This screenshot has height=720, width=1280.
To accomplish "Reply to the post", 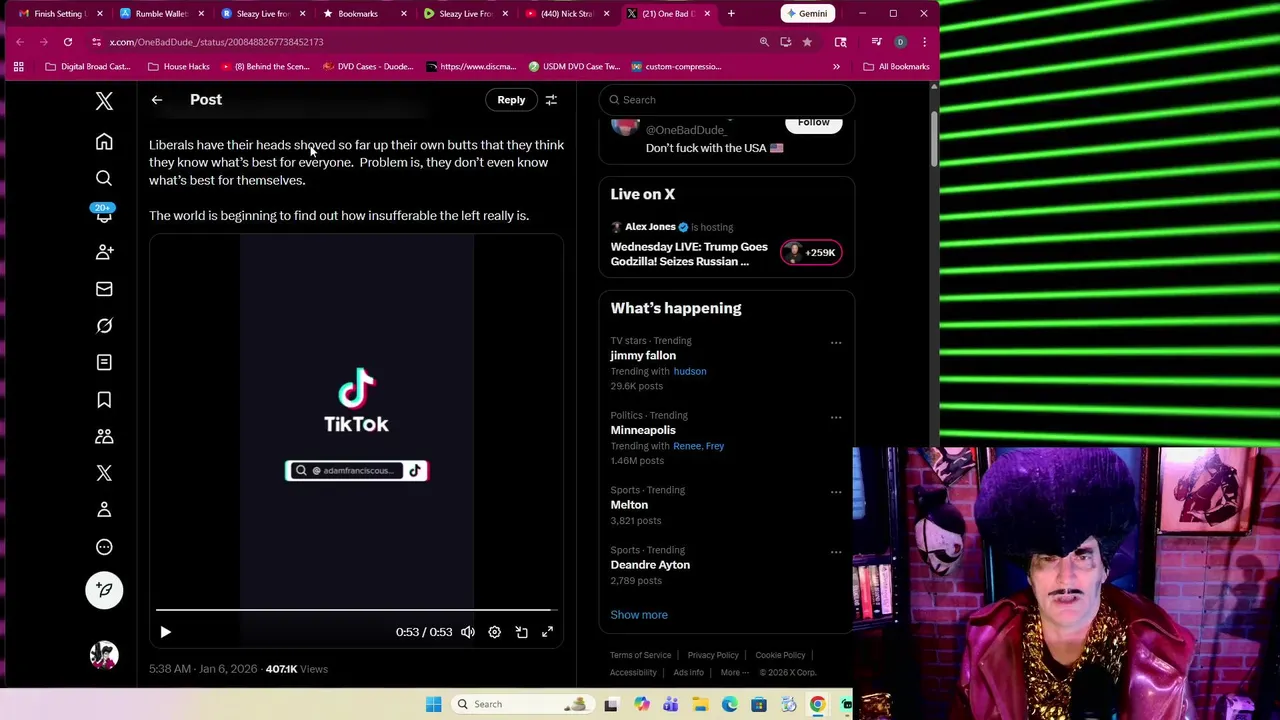I will (x=511, y=100).
